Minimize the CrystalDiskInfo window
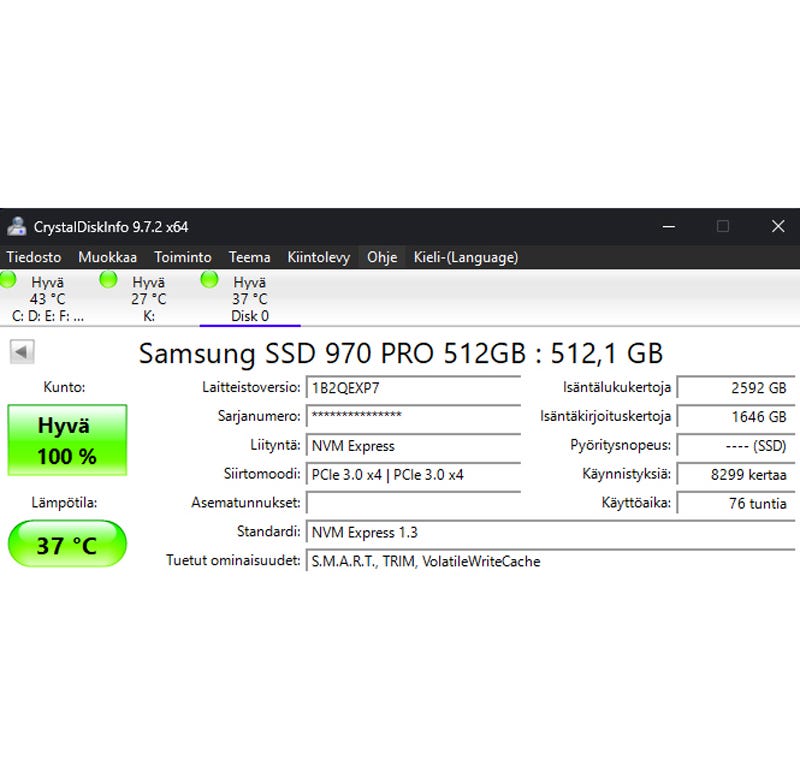The height and width of the screenshot is (784, 800). [669, 226]
